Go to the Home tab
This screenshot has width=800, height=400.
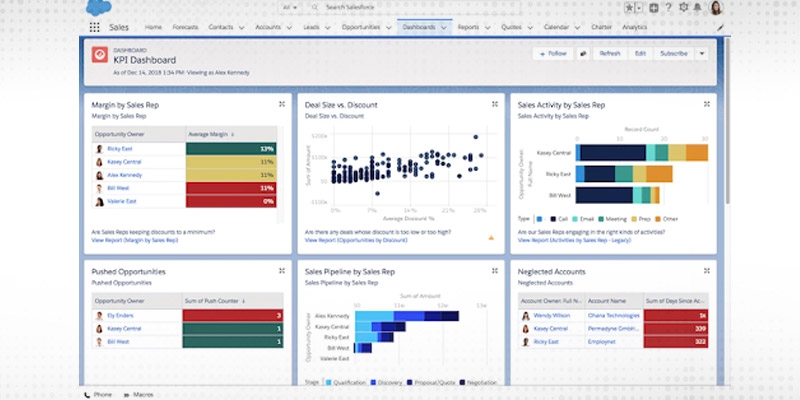(x=153, y=27)
